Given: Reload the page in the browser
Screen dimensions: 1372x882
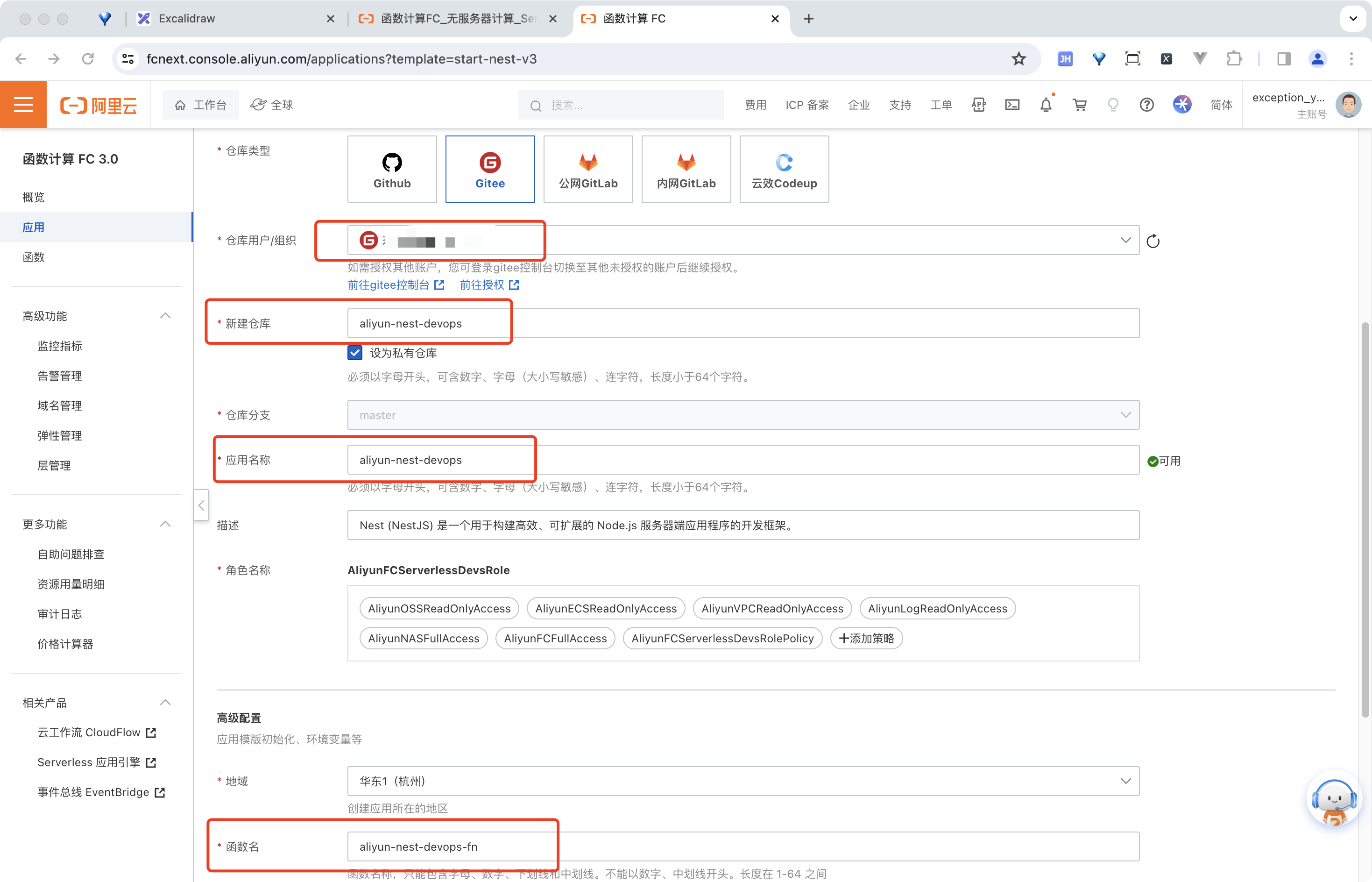Looking at the screenshot, I should 88,59.
